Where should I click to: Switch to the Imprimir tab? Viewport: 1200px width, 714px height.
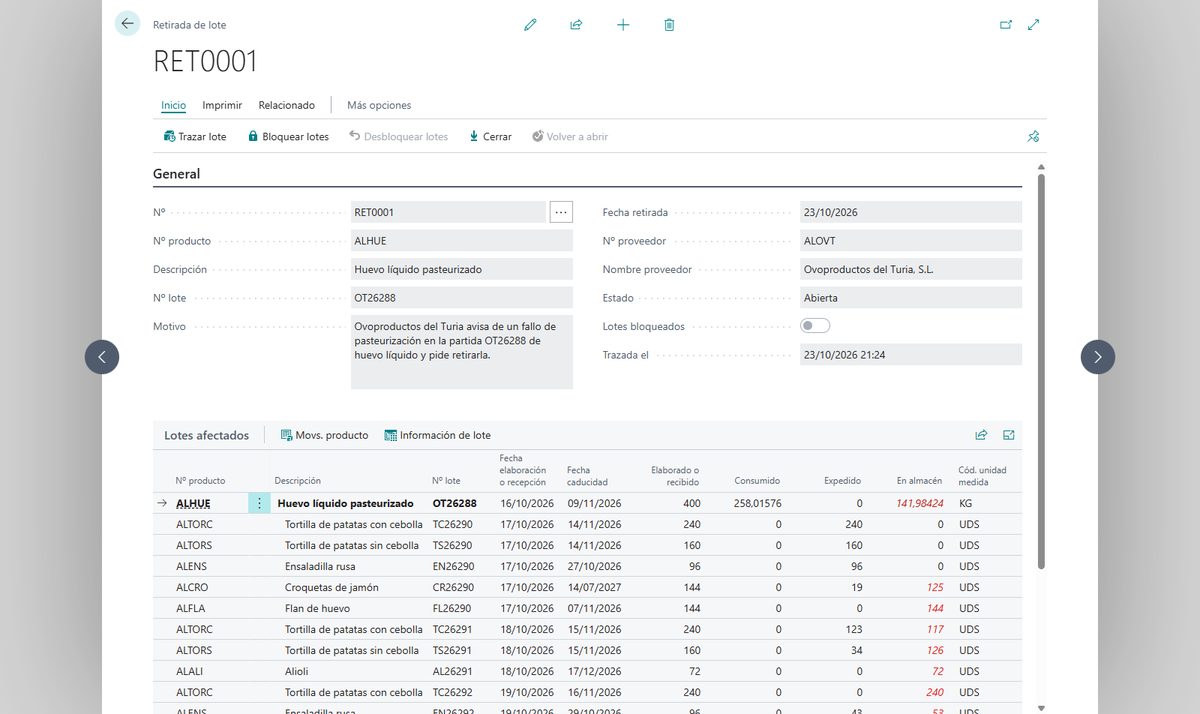(222, 105)
